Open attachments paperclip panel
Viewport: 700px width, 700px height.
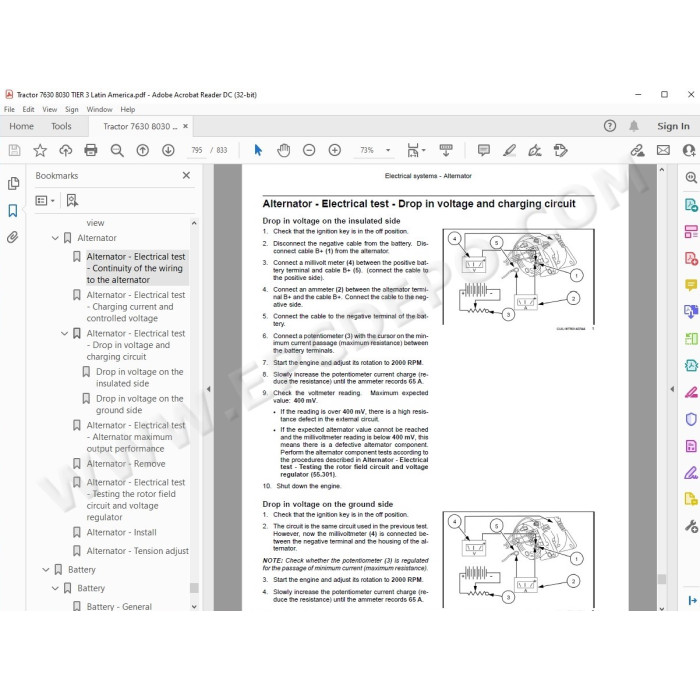coord(13,237)
